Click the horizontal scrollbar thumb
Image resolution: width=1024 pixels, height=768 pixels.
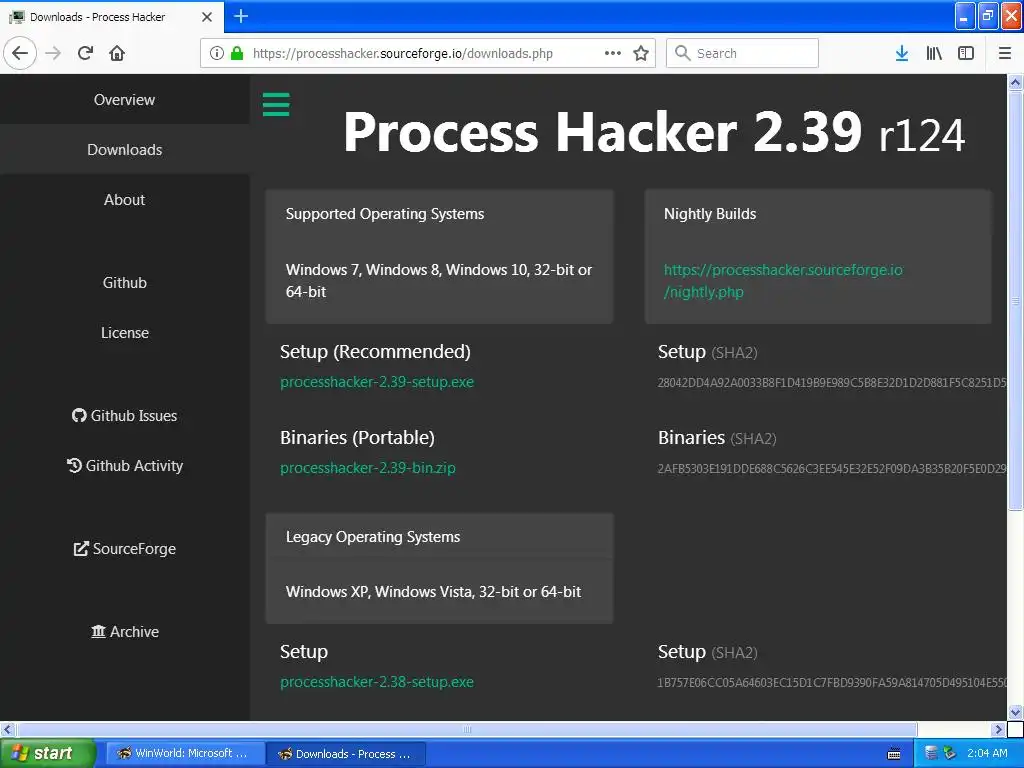pos(466,729)
